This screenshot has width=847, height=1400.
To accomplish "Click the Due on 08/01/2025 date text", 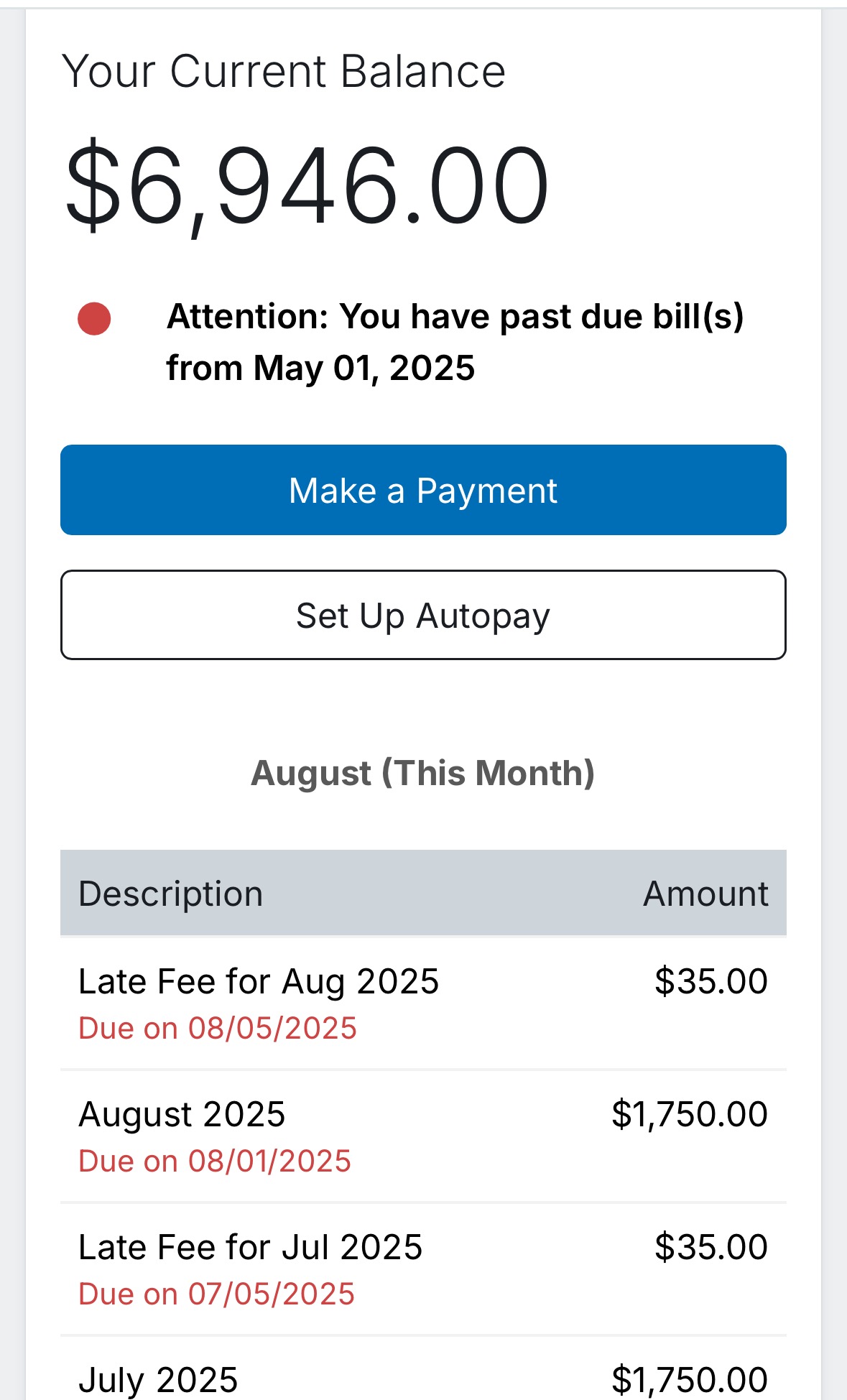I will [x=214, y=1161].
